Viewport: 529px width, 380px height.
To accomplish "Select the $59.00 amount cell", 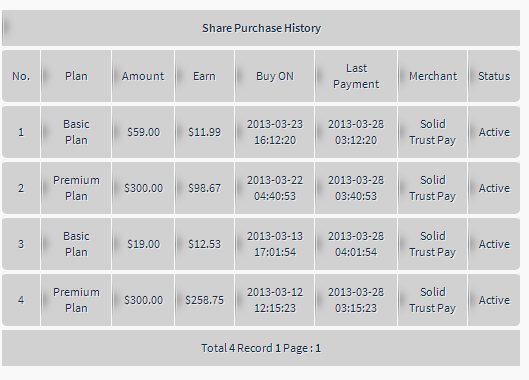I will [143, 132].
